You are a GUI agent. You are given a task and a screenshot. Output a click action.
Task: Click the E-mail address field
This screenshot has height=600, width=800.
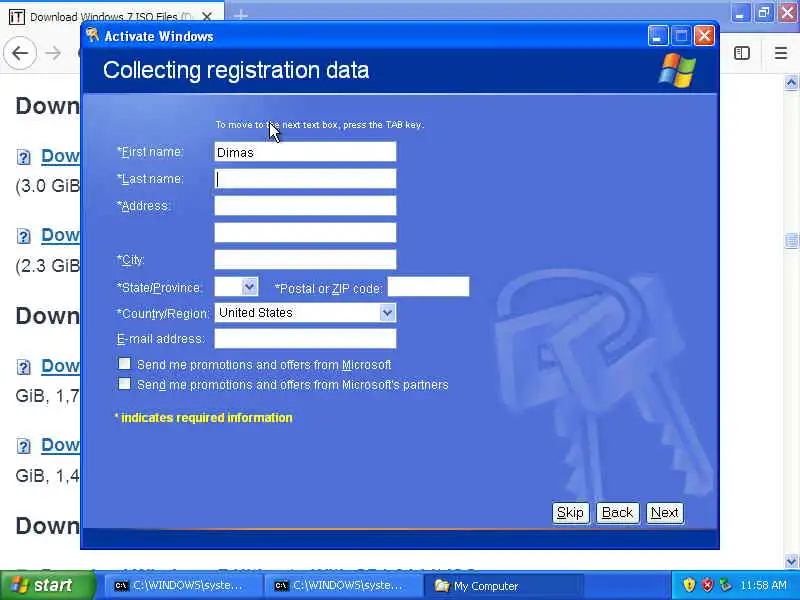point(305,339)
